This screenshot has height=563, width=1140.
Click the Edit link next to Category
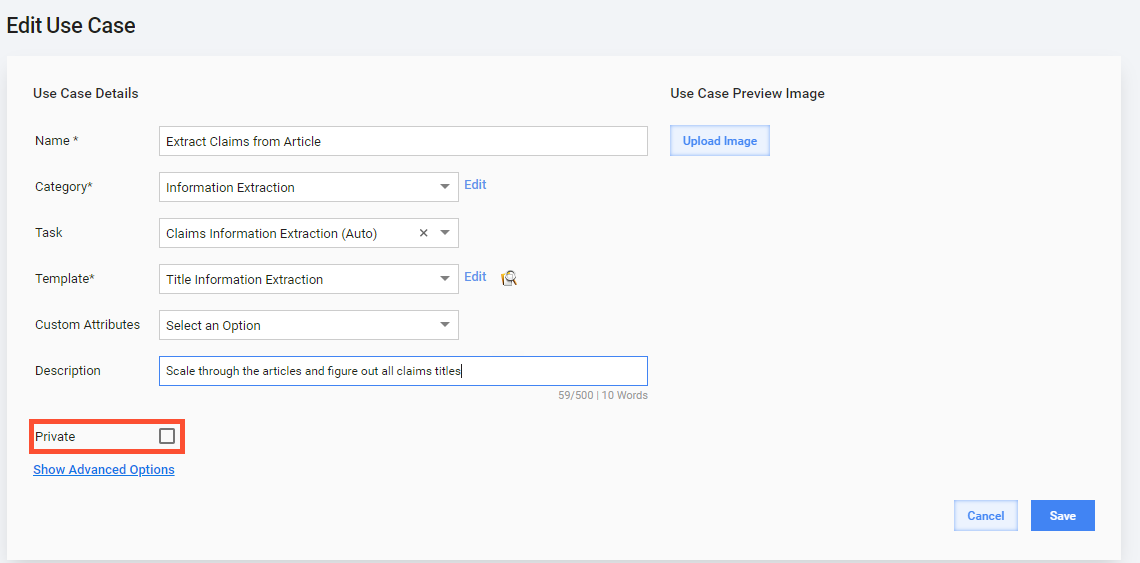tap(475, 185)
